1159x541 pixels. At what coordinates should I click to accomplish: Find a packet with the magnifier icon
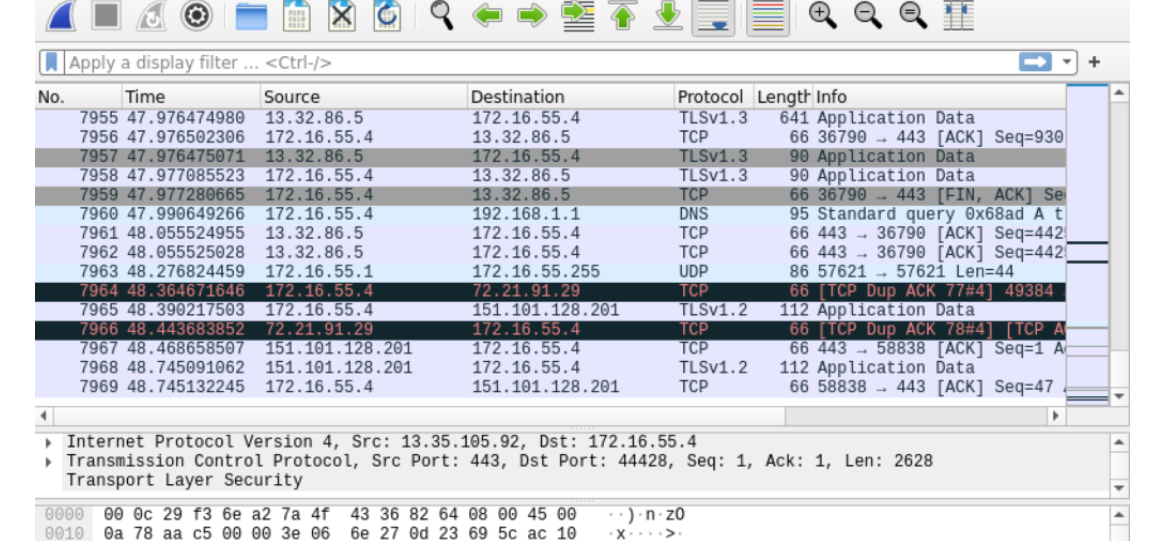tap(441, 15)
